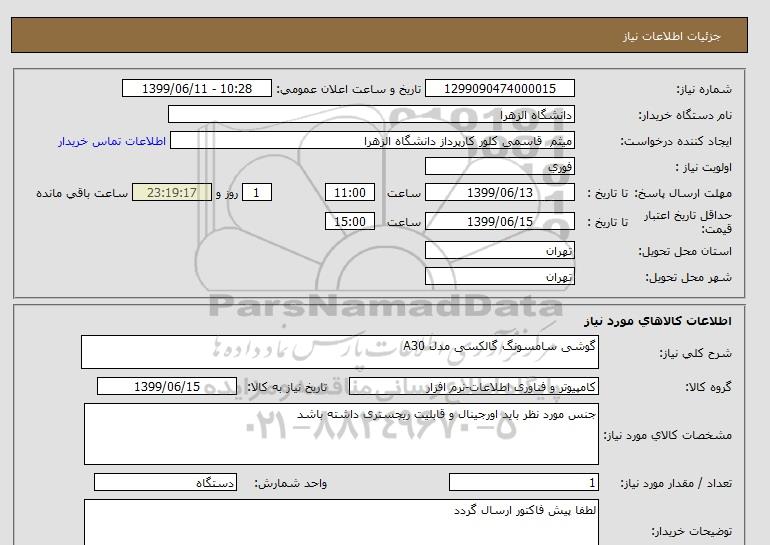Click the delivery province field تهران
The width and height of the screenshot is (770, 545).
point(499,250)
